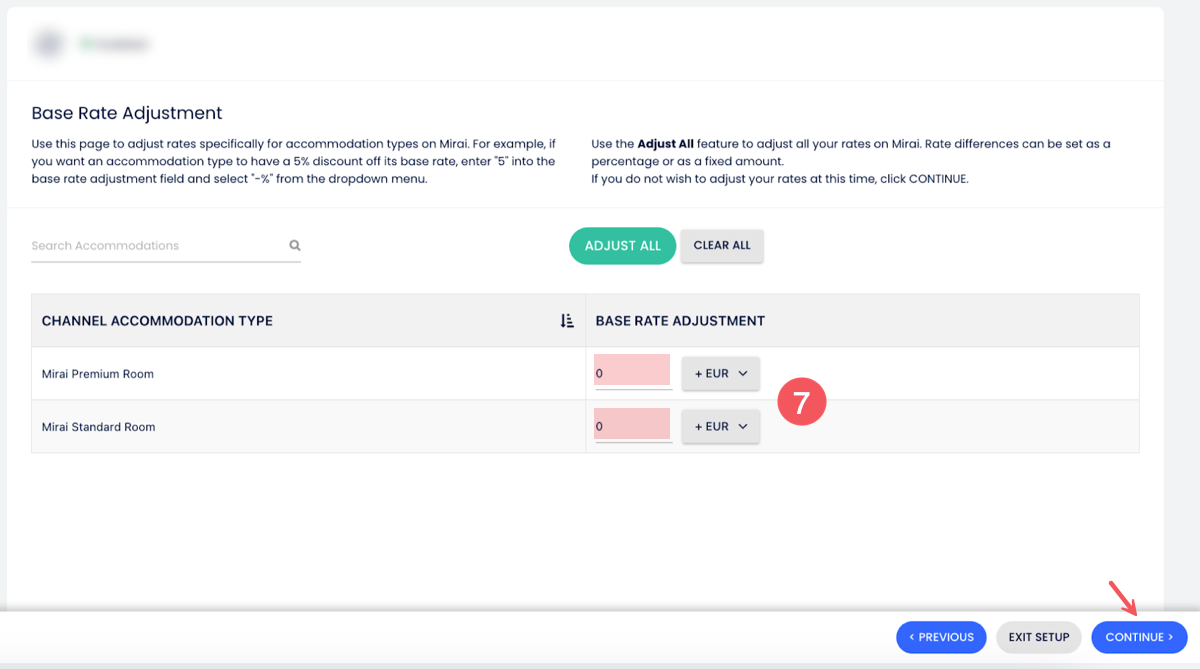Viewport: 1200px width, 669px height.
Task: Click the red arrow pointing to Continue
Action: (1123, 598)
